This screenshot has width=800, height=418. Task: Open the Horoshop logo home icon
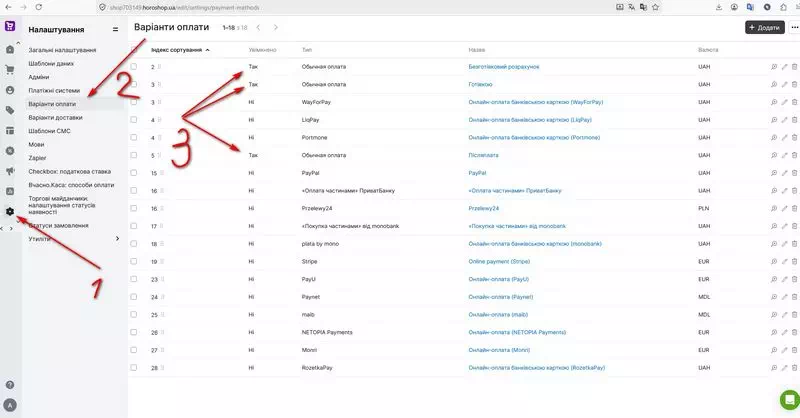tap(10, 26)
